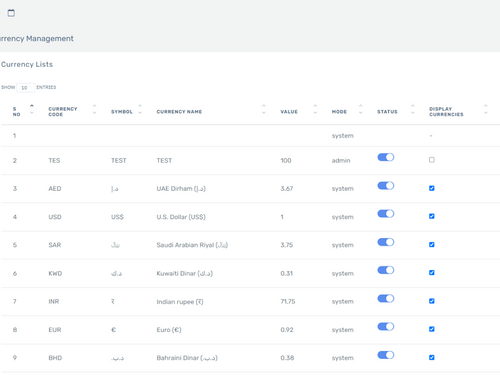Click the Currency Management breadcrumb title
This screenshot has width=500, height=375.
point(37,39)
